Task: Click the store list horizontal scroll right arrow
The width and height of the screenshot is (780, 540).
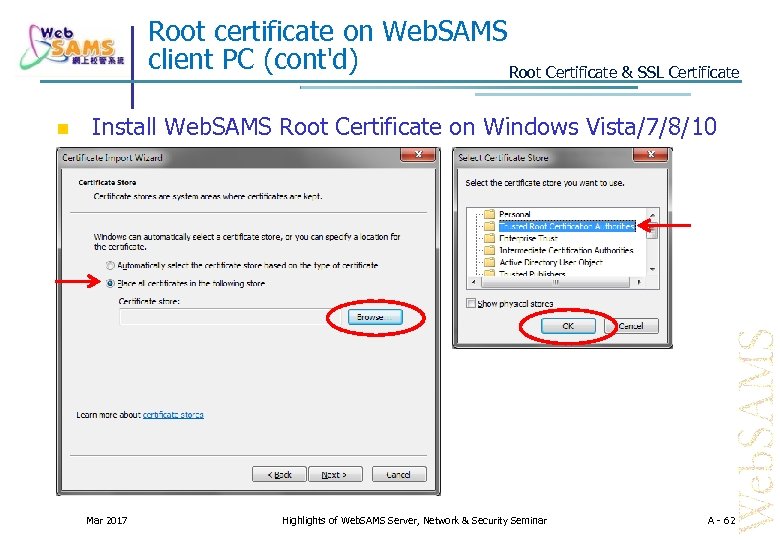Action: pos(640,282)
